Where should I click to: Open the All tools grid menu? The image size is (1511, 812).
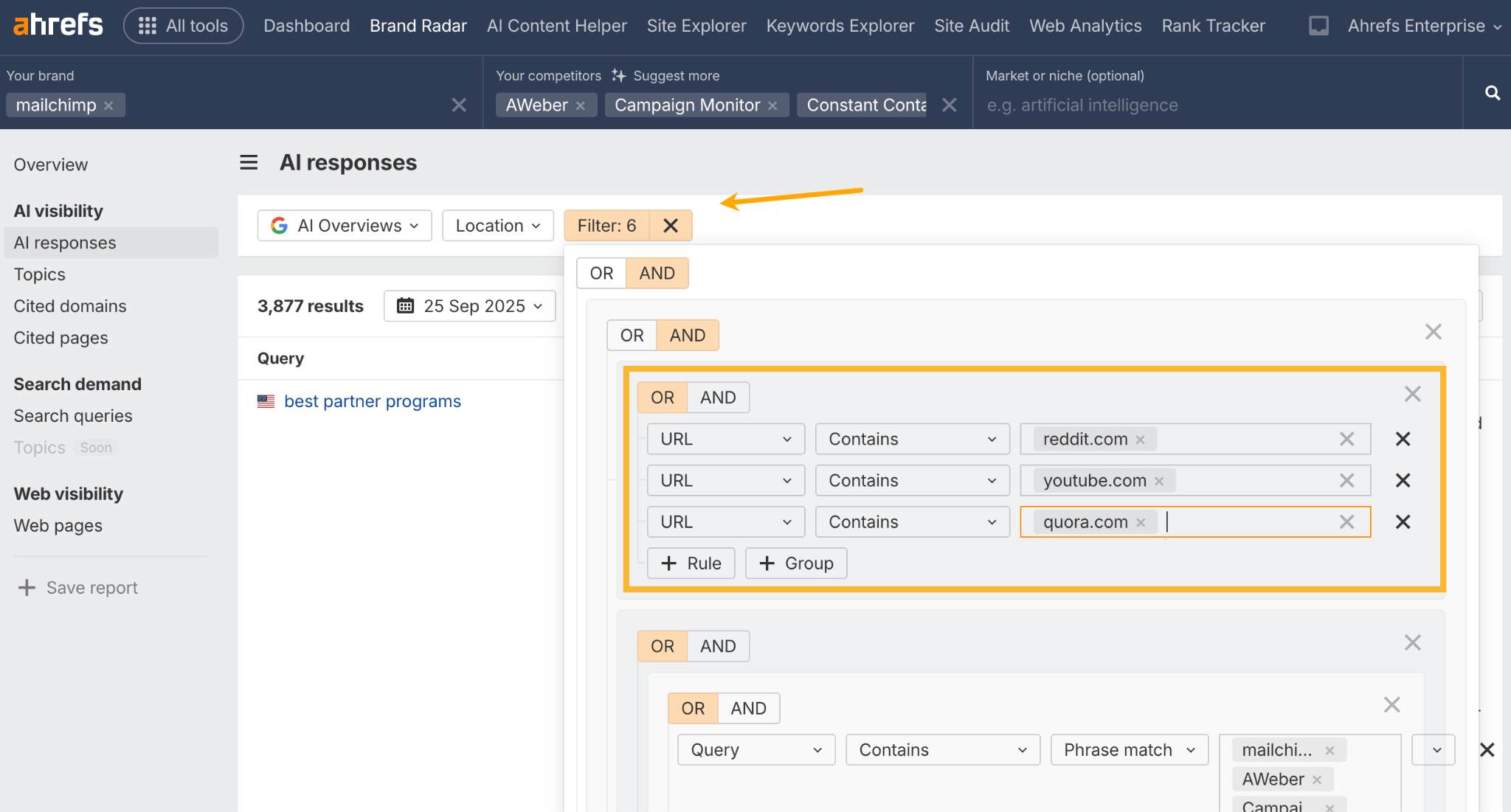(x=183, y=25)
